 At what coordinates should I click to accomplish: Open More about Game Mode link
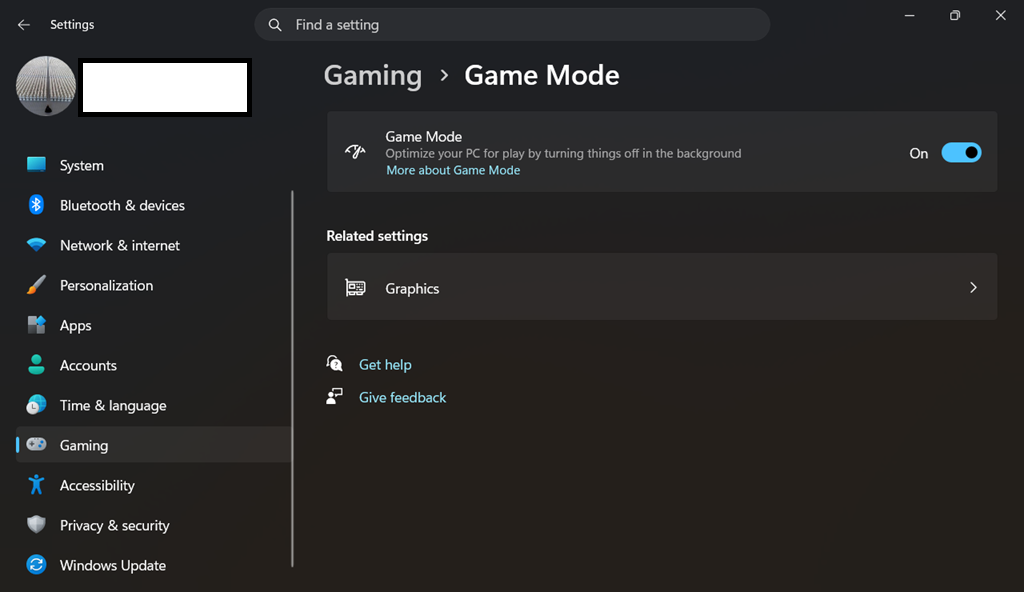click(453, 170)
